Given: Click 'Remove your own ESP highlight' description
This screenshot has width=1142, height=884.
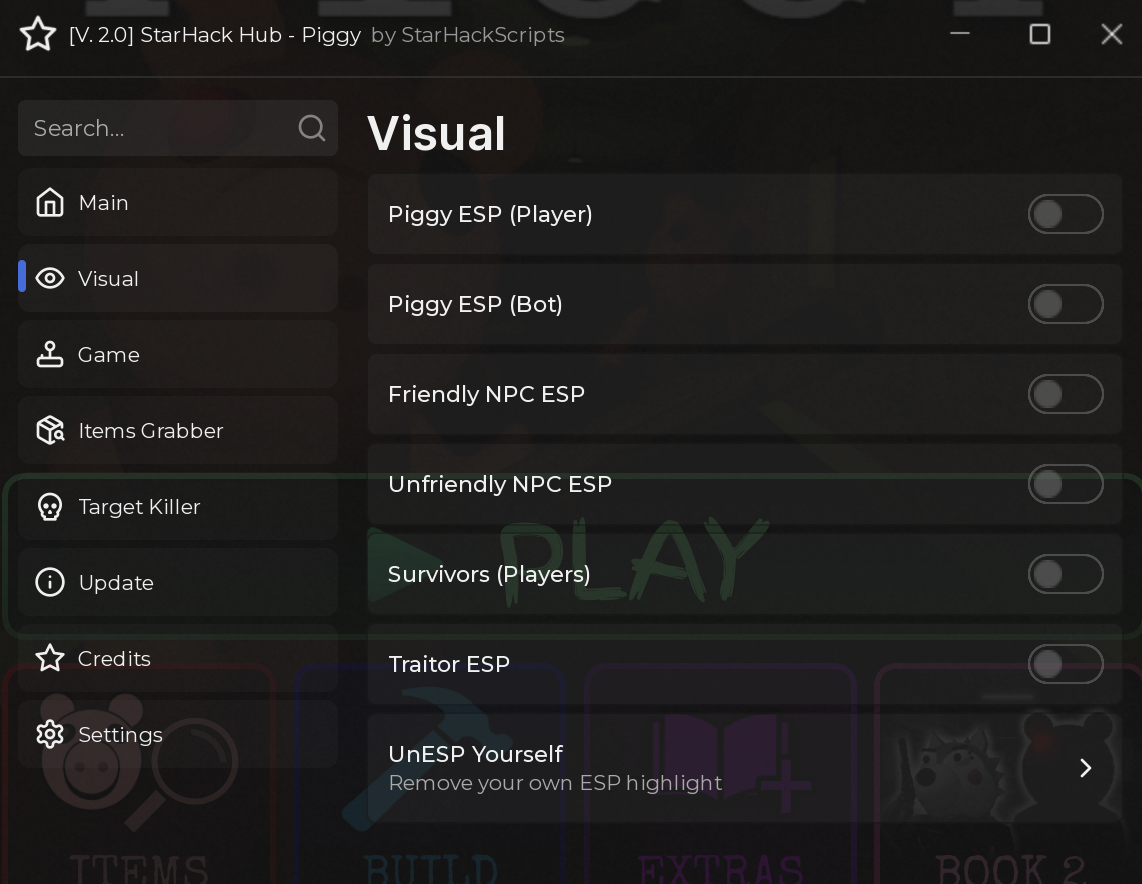Looking at the screenshot, I should 555,783.
